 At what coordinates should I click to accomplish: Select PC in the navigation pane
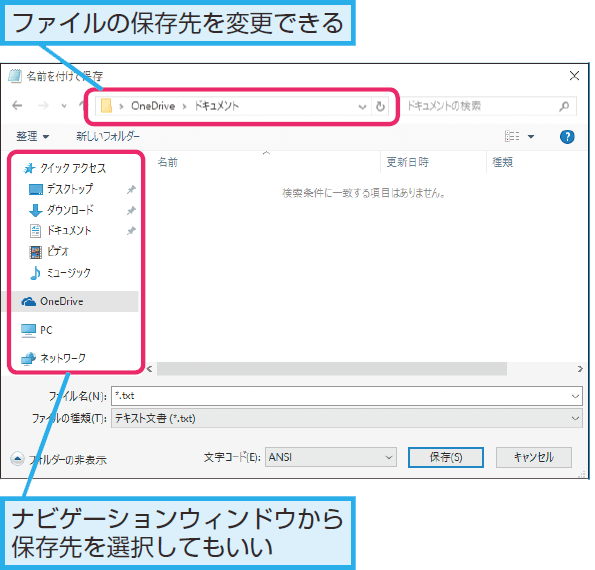tap(46, 330)
